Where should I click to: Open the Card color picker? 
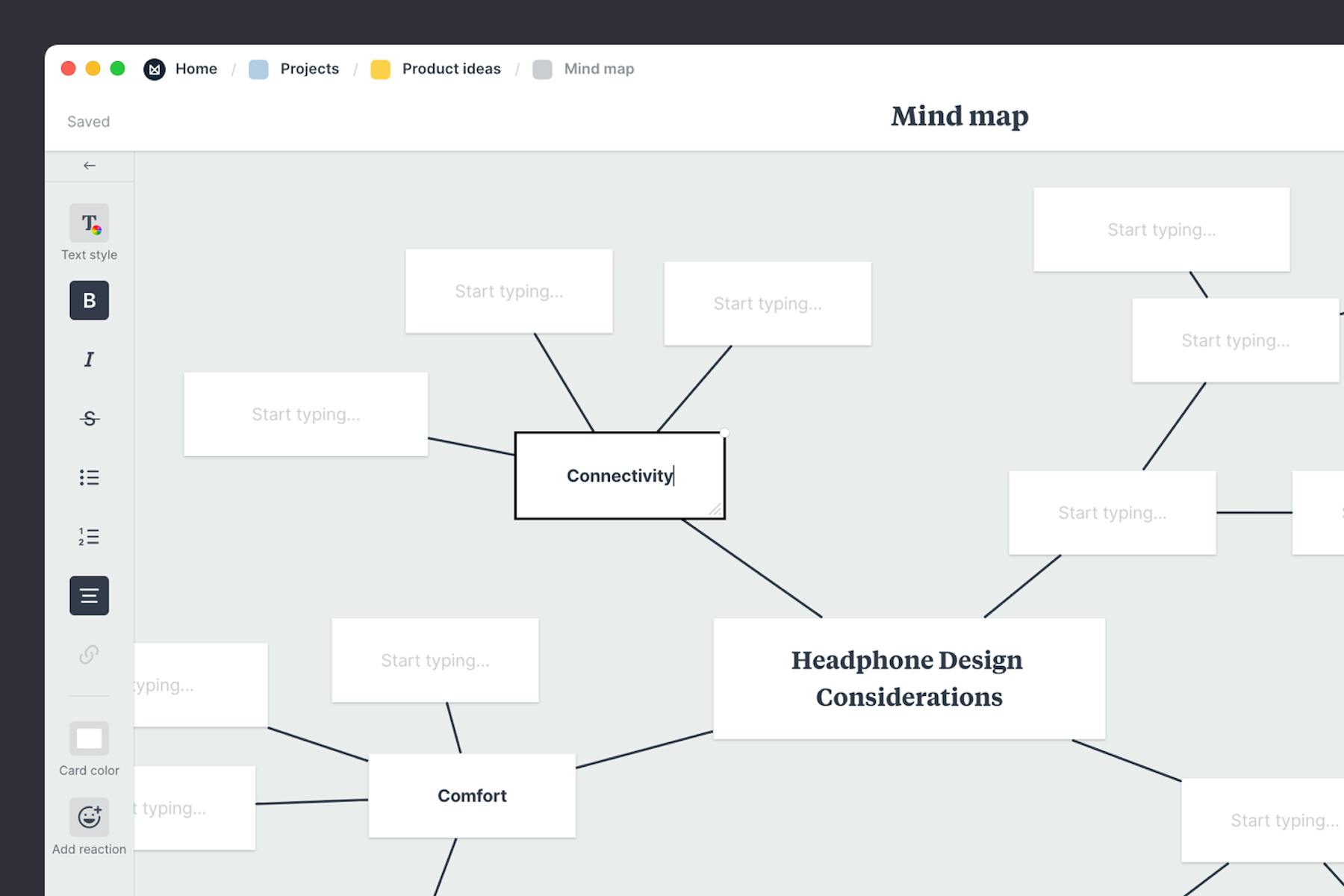(x=89, y=739)
